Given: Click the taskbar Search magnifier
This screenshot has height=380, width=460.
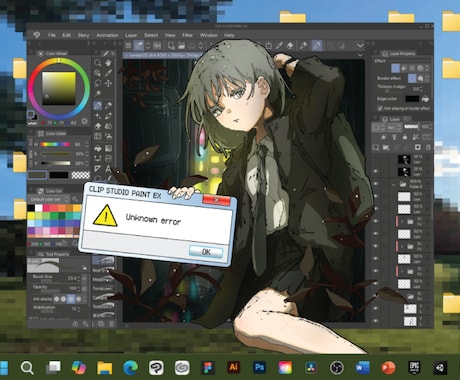Looking at the screenshot, I should pos(27,368).
